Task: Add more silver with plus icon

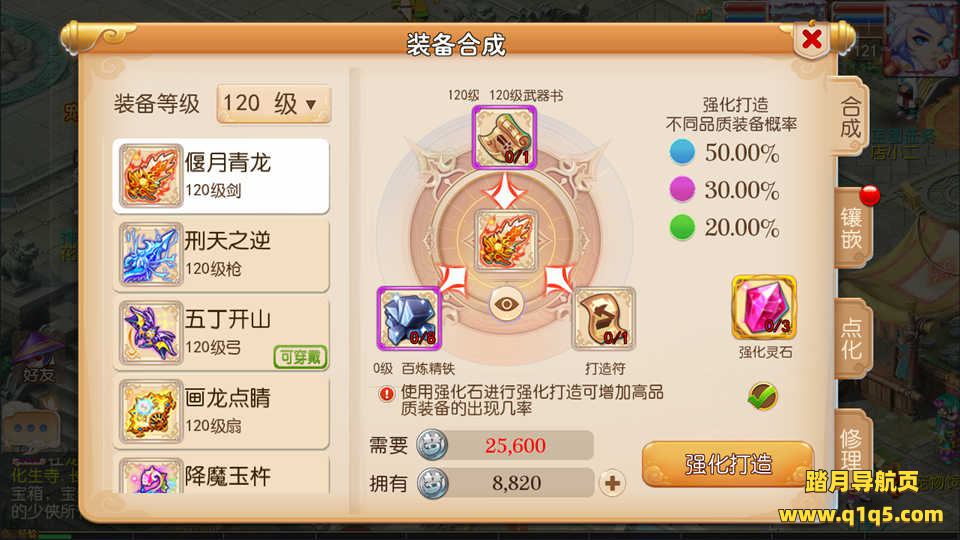Action: point(612,483)
